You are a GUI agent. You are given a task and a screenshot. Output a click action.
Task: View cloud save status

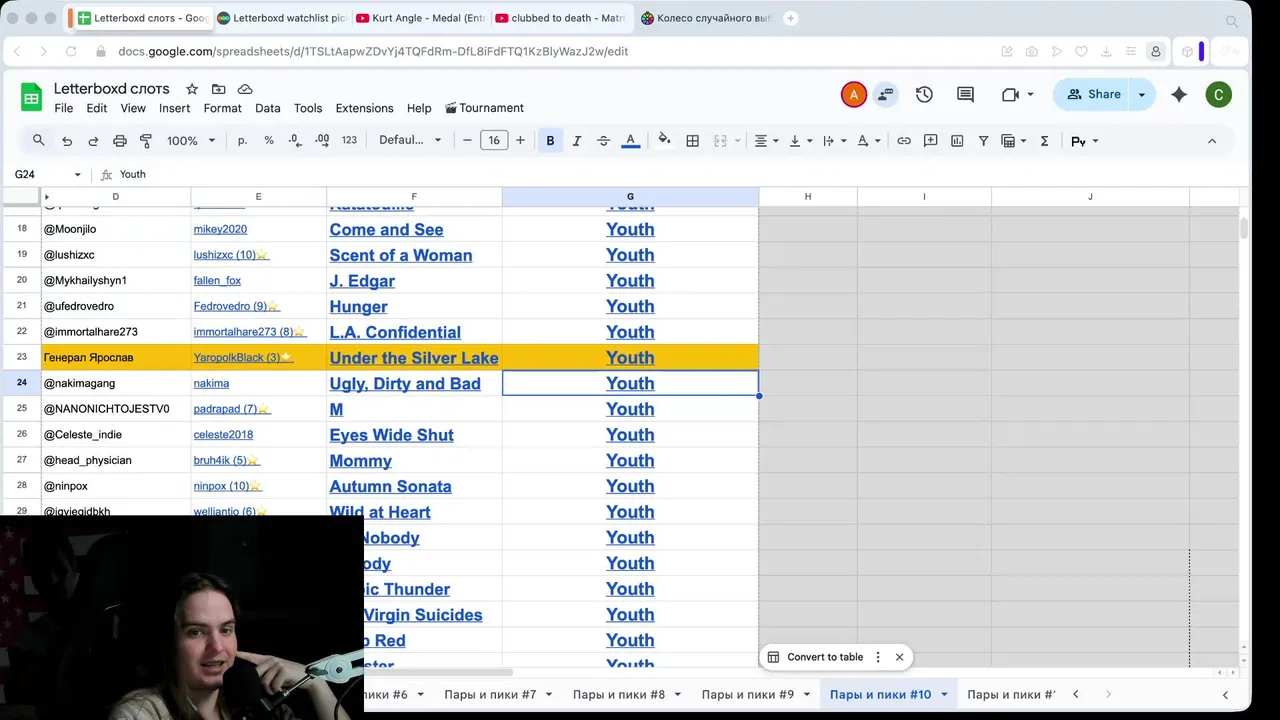[x=245, y=89]
